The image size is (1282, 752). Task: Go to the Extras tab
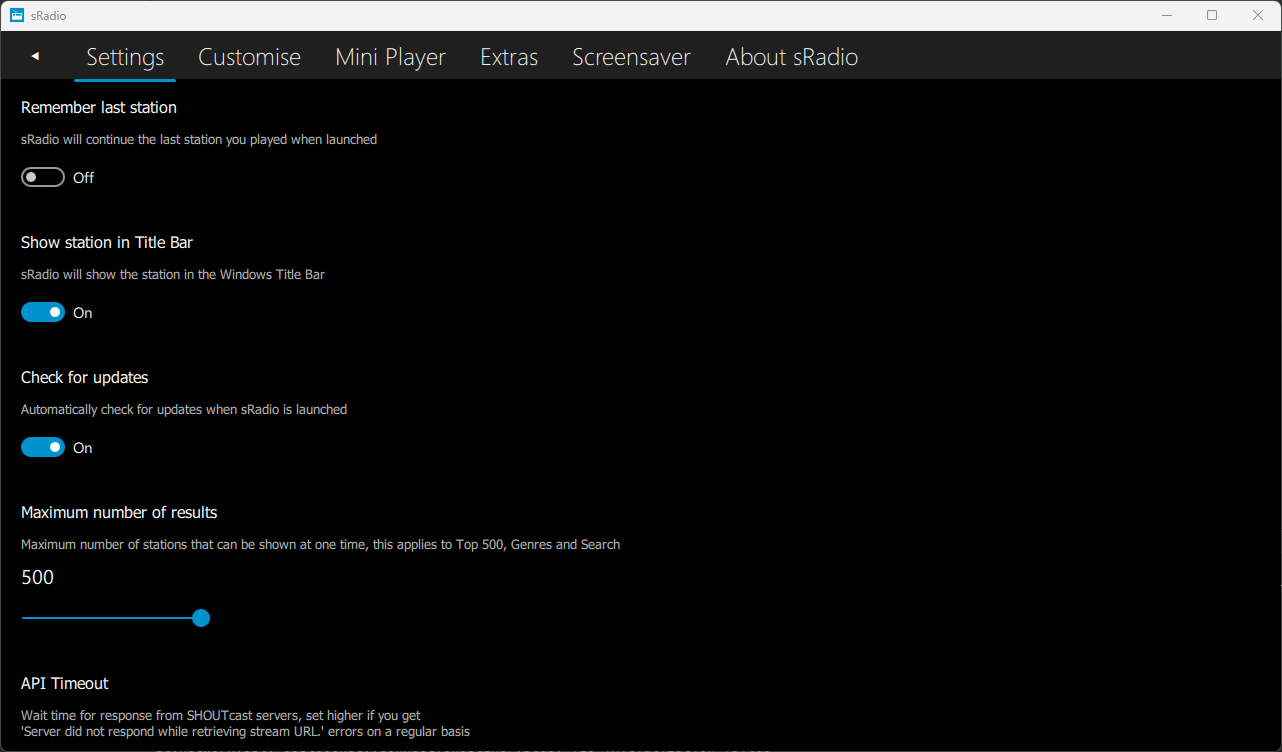[x=509, y=57]
